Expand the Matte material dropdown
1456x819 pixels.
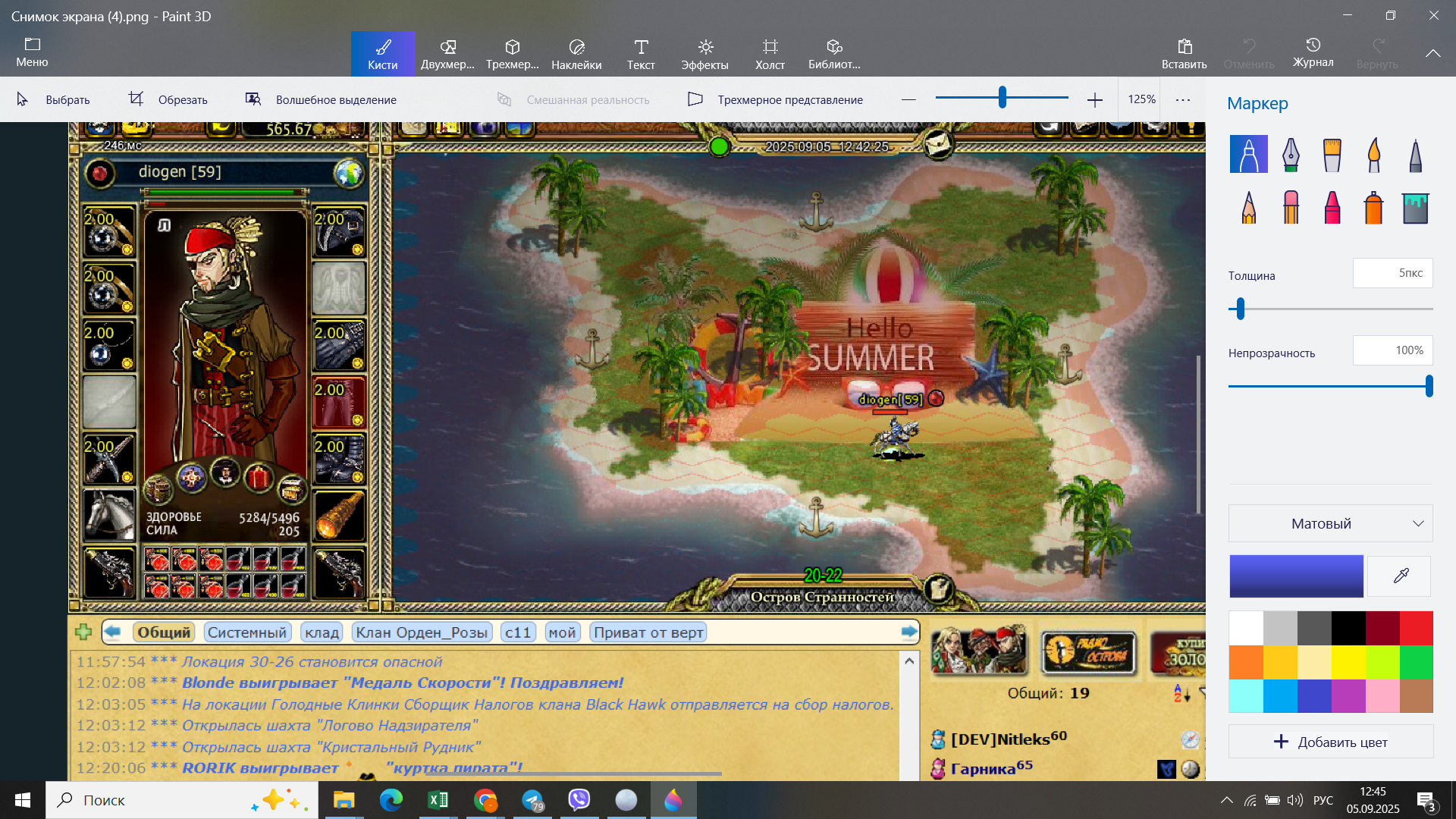[x=1330, y=523]
